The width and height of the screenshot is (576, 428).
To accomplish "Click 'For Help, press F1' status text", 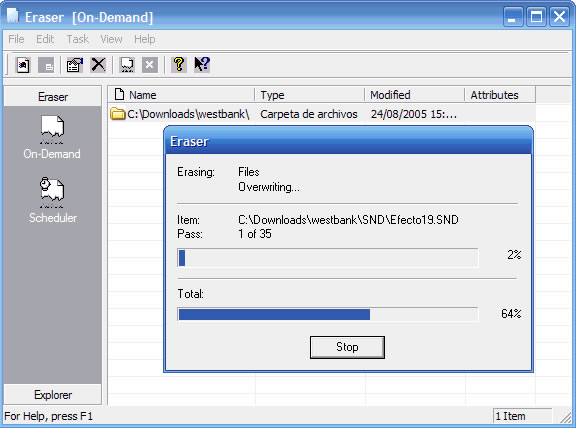I will 48,416.
